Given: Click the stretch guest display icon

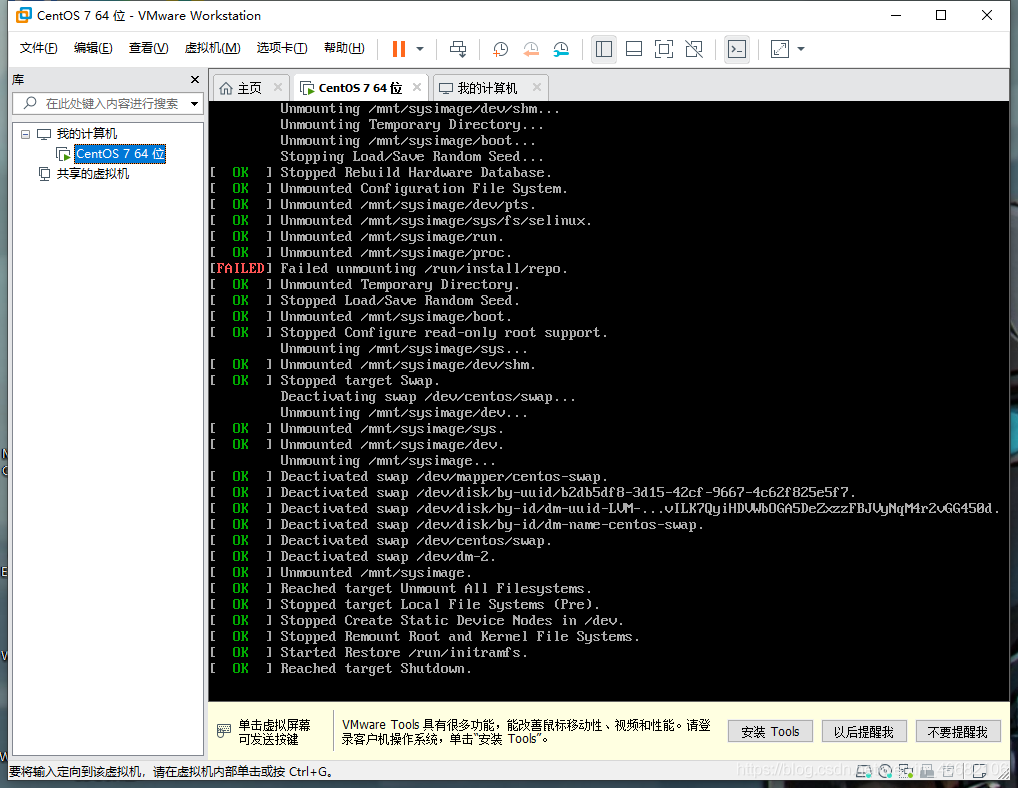Looking at the screenshot, I should [x=780, y=49].
